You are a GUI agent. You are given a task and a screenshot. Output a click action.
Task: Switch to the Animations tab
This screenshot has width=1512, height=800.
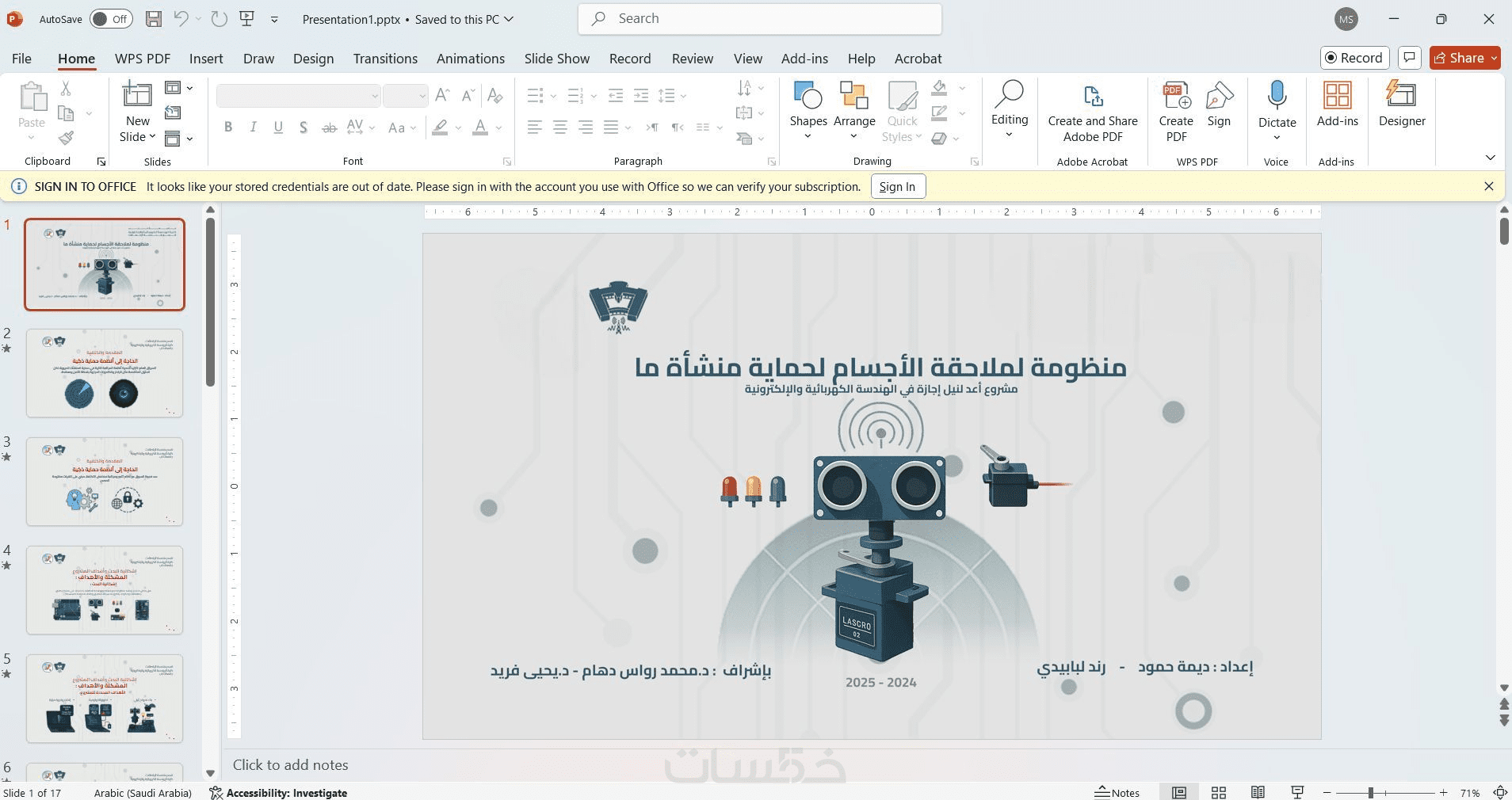pyautogui.click(x=471, y=59)
